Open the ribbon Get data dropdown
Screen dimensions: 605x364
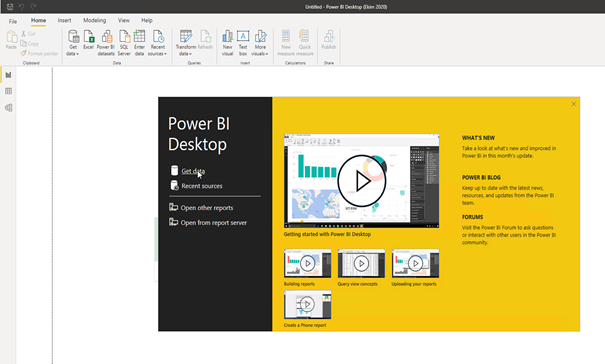click(73, 43)
